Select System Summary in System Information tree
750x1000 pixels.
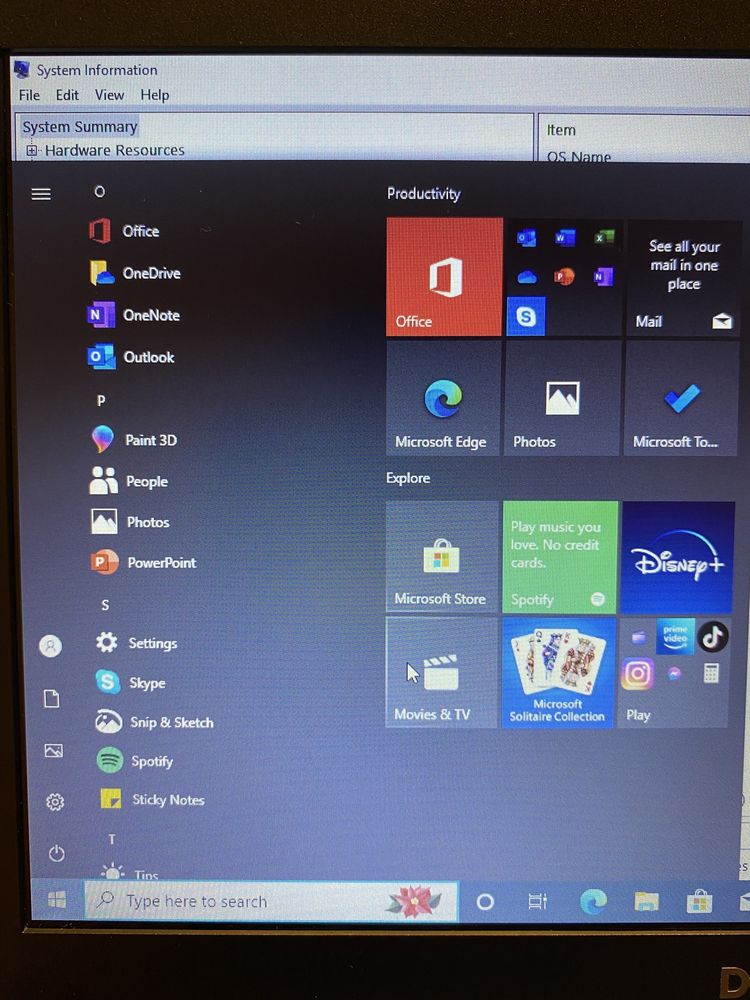80,127
